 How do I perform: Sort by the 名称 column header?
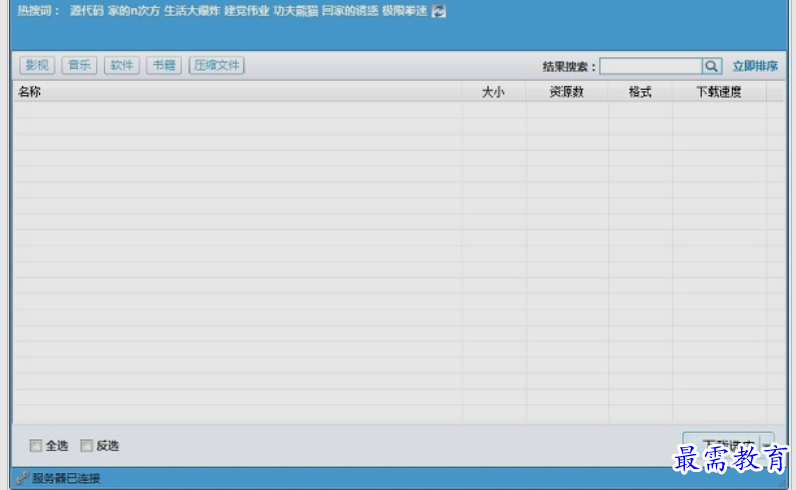tap(237, 92)
